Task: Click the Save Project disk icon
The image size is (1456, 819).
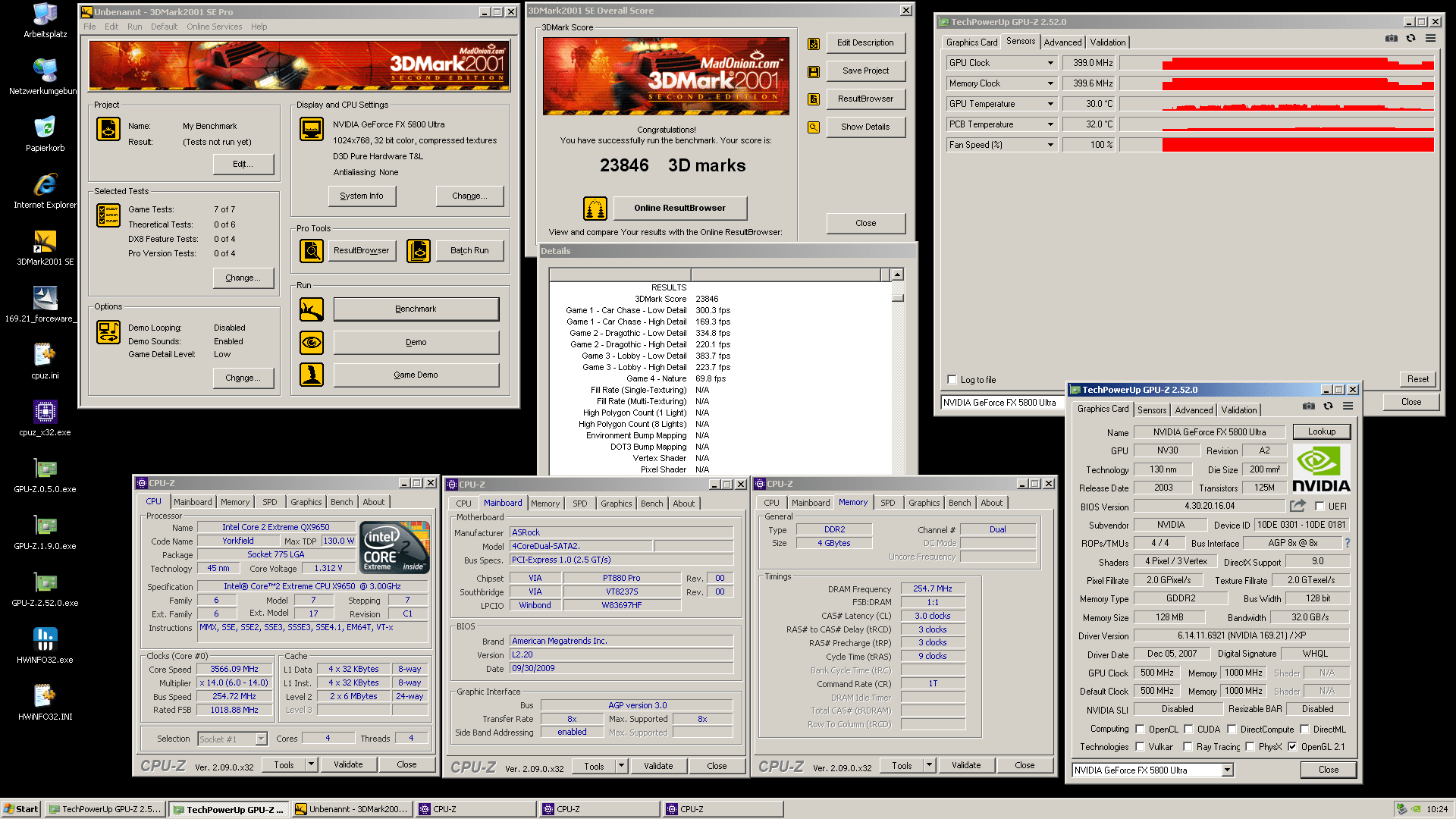Action: [814, 72]
